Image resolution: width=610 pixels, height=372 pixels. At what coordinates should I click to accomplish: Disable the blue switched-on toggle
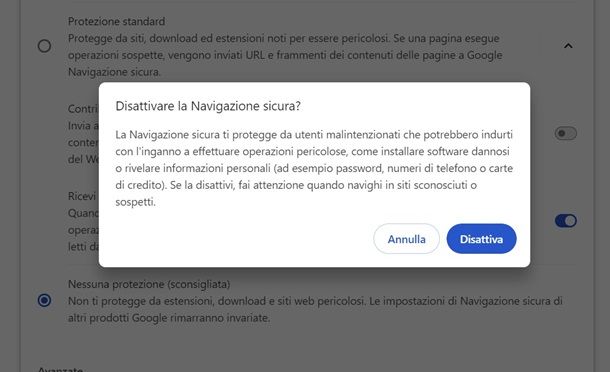click(566, 221)
